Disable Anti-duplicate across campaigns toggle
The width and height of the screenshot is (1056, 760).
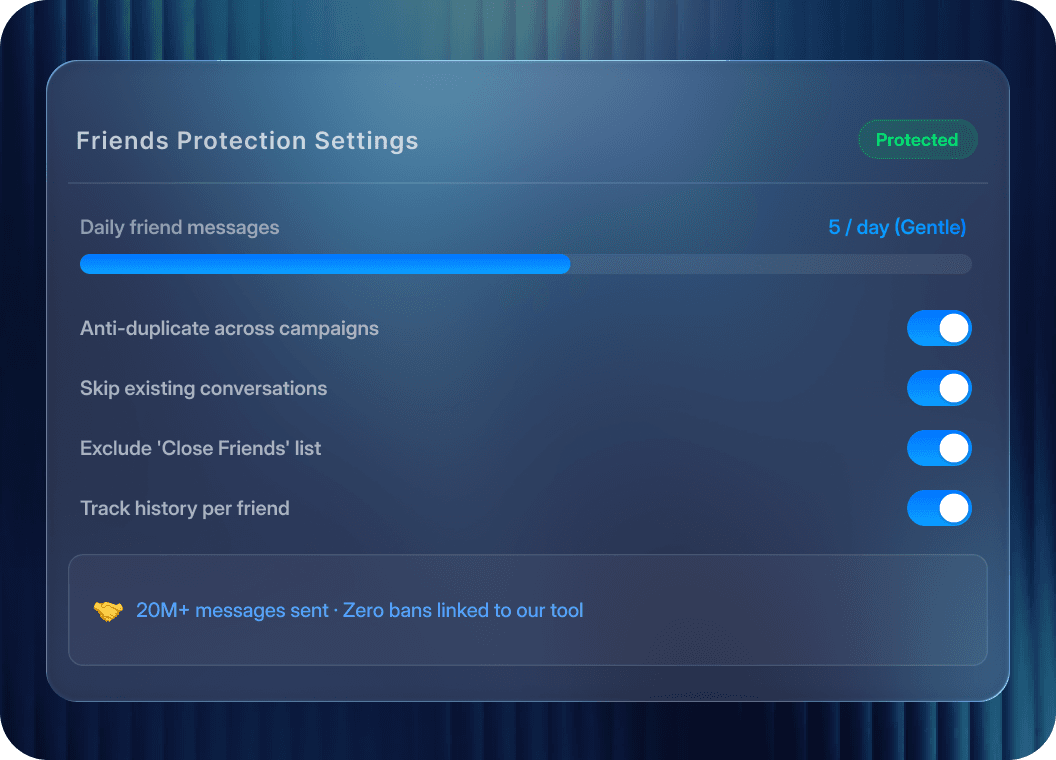[x=939, y=328]
